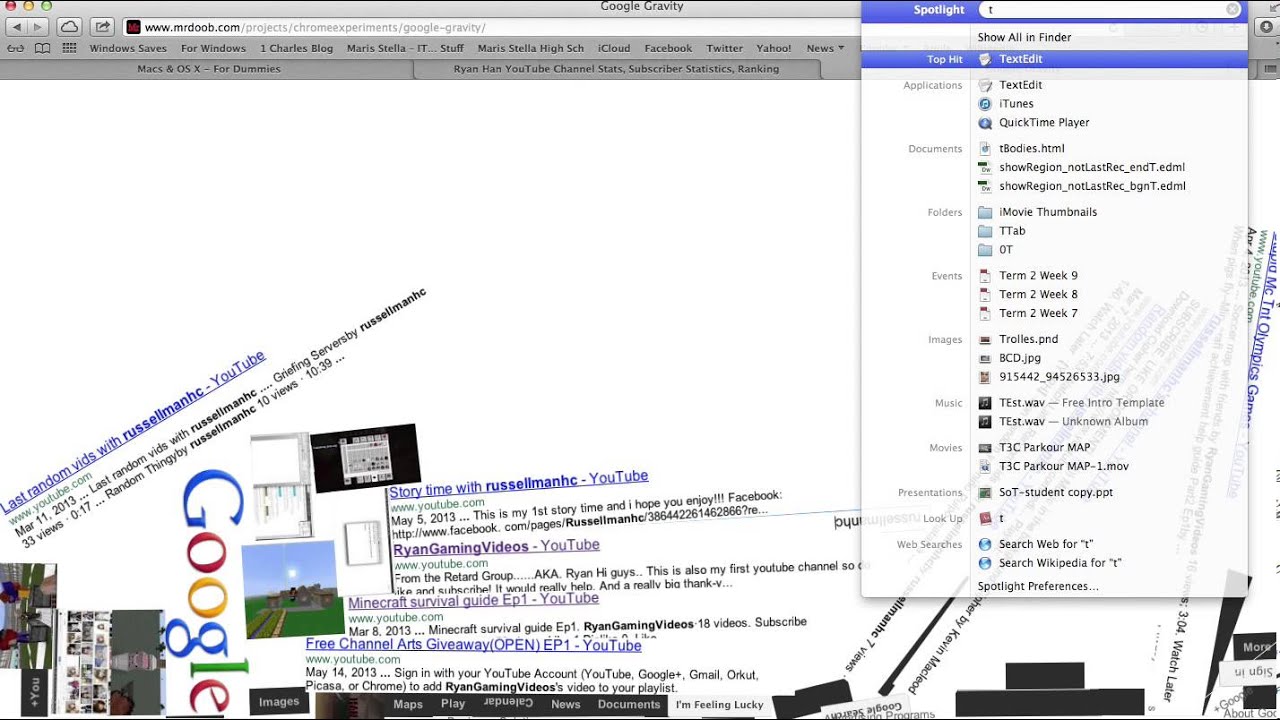Open the Twitter bookmark
This screenshot has height=720, width=1280.
(x=725, y=48)
